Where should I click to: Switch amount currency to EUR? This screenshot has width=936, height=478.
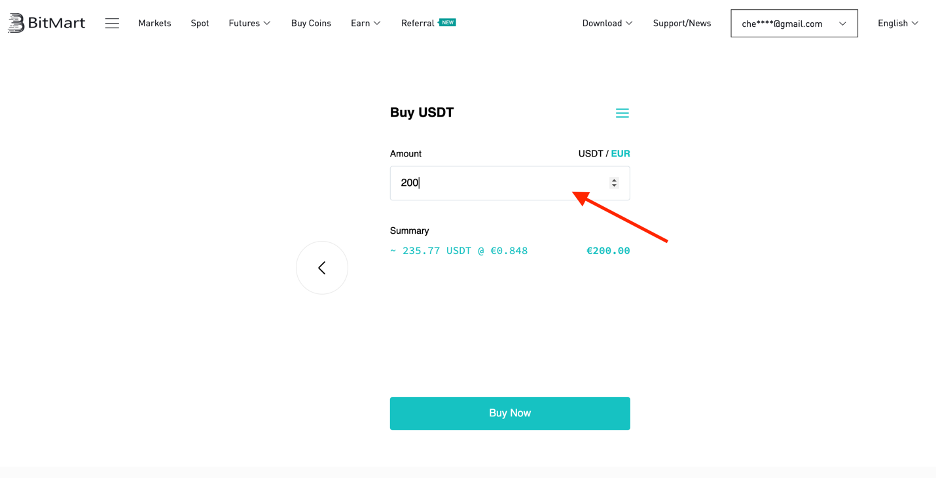point(620,153)
